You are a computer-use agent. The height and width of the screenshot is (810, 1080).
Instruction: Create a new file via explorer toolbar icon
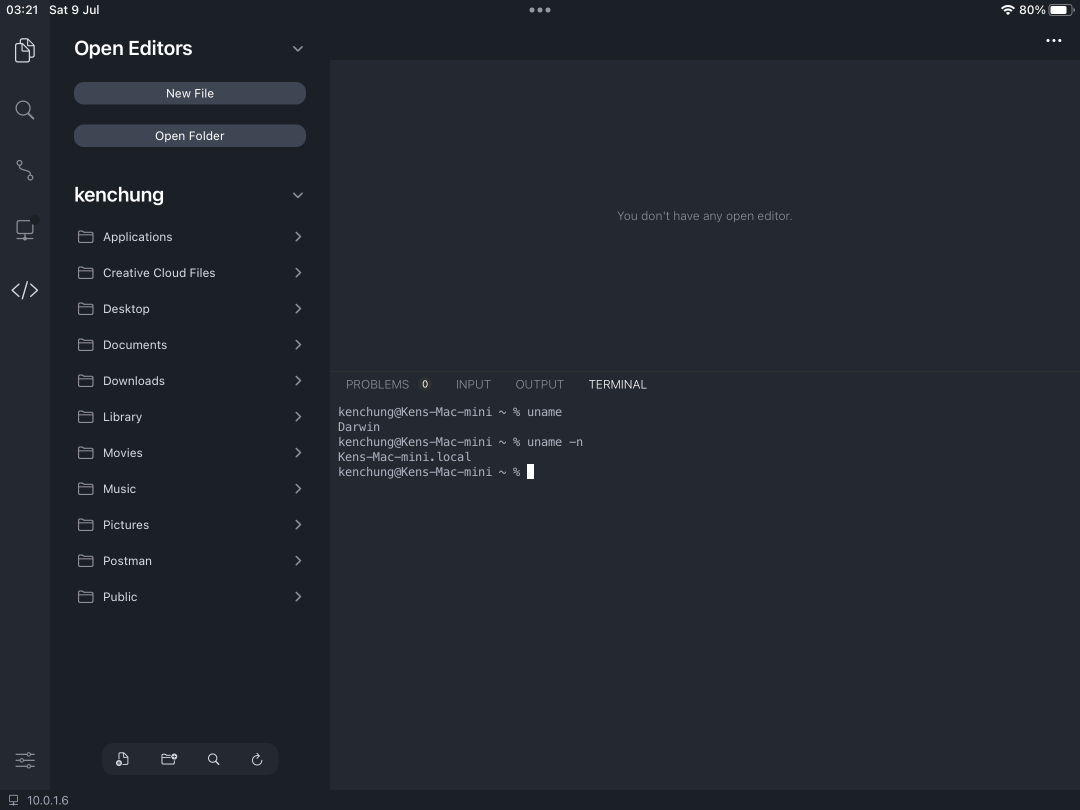122,759
